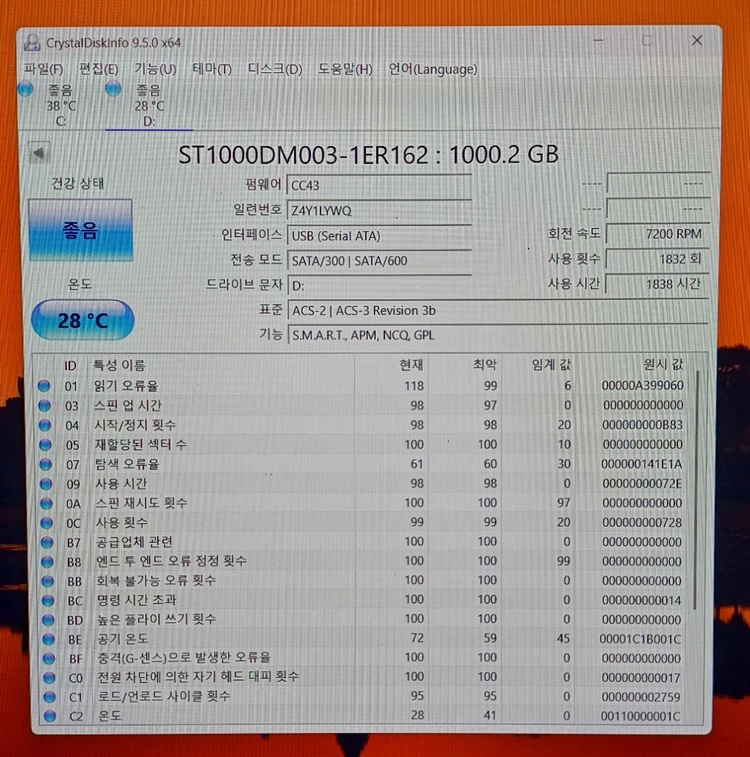Open the 도움말(H) menu
The width and height of the screenshot is (750, 757).
(x=345, y=70)
